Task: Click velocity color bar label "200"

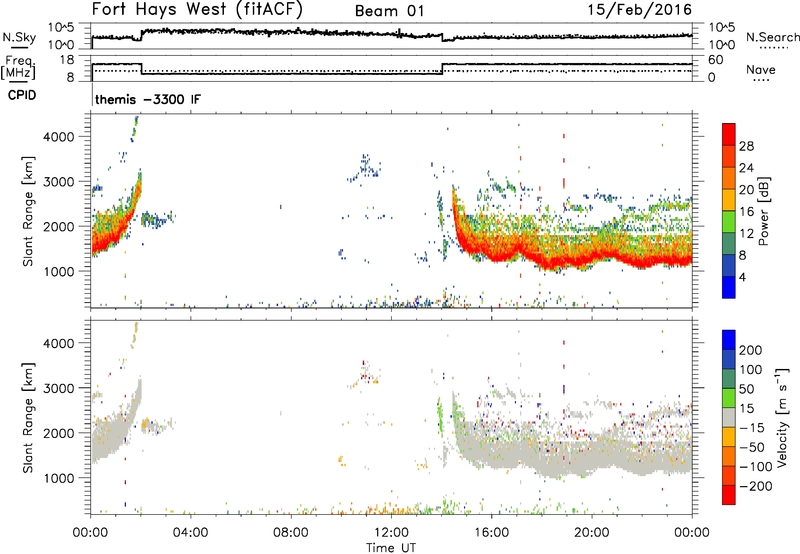Action: (x=751, y=350)
